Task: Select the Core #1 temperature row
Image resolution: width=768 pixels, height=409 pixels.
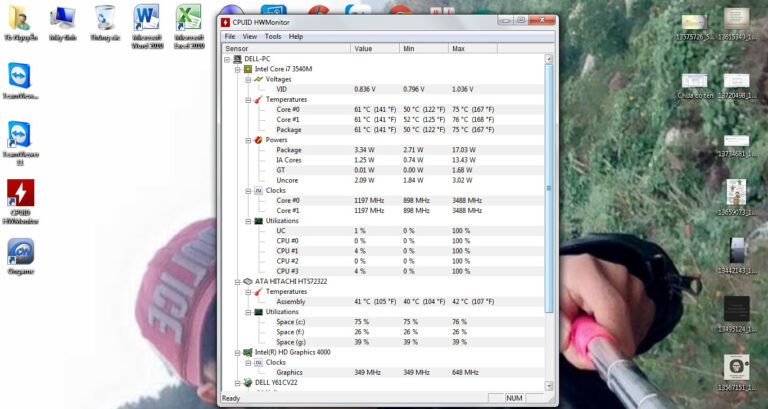Action: coord(383,120)
